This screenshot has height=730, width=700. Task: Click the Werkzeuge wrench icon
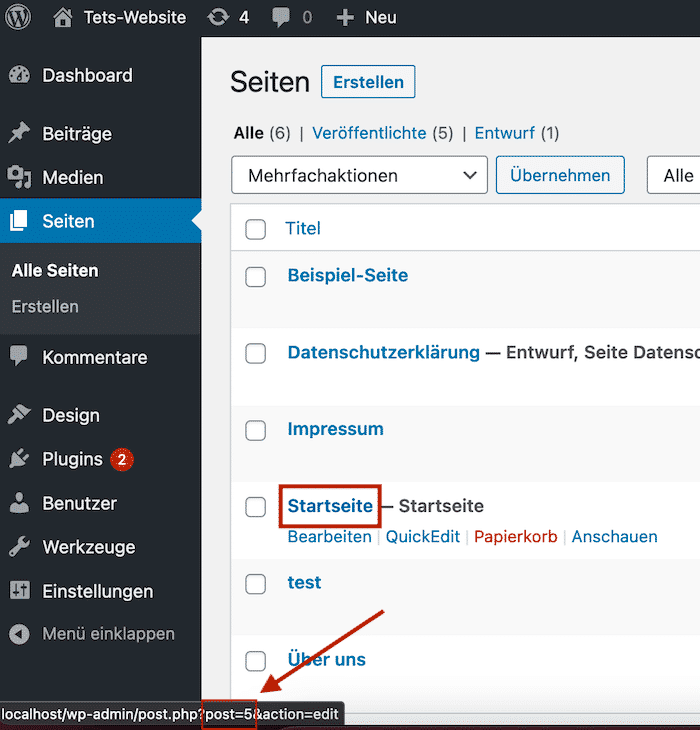[19, 547]
